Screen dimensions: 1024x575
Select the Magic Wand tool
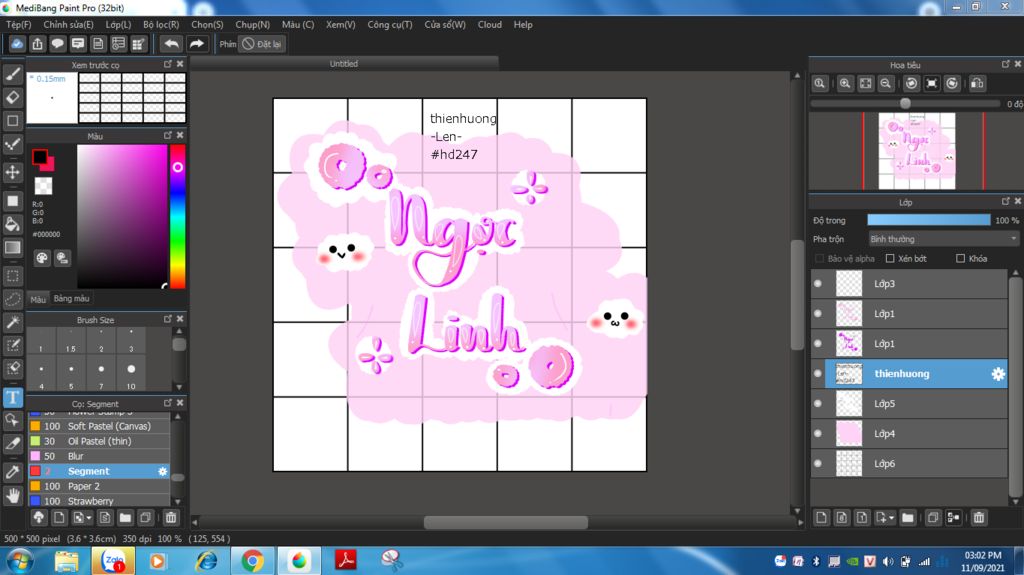click(x=12, y=322)
